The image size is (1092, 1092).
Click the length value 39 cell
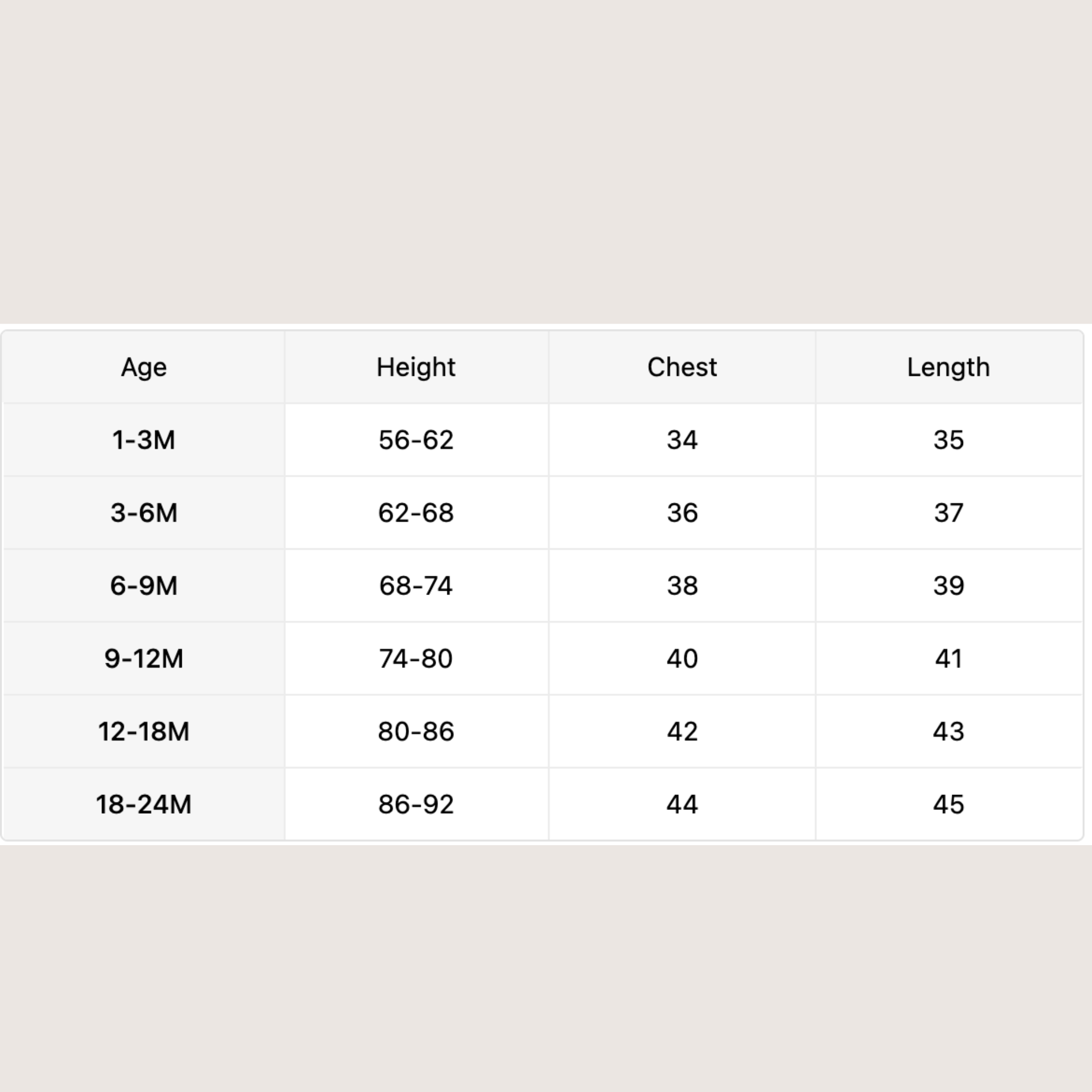949,585
